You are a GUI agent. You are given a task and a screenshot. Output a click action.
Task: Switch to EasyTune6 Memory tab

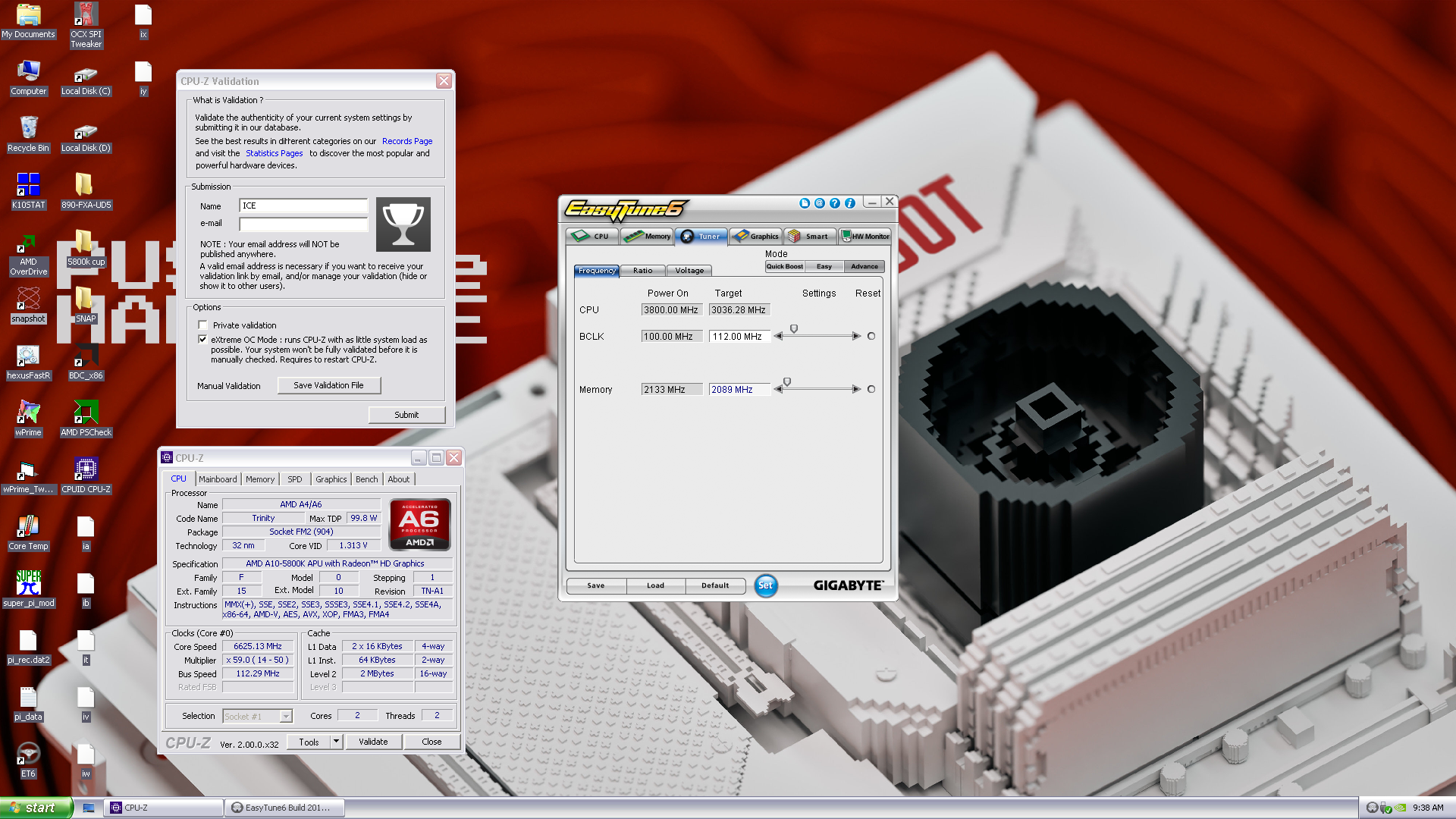coord(647,236)
